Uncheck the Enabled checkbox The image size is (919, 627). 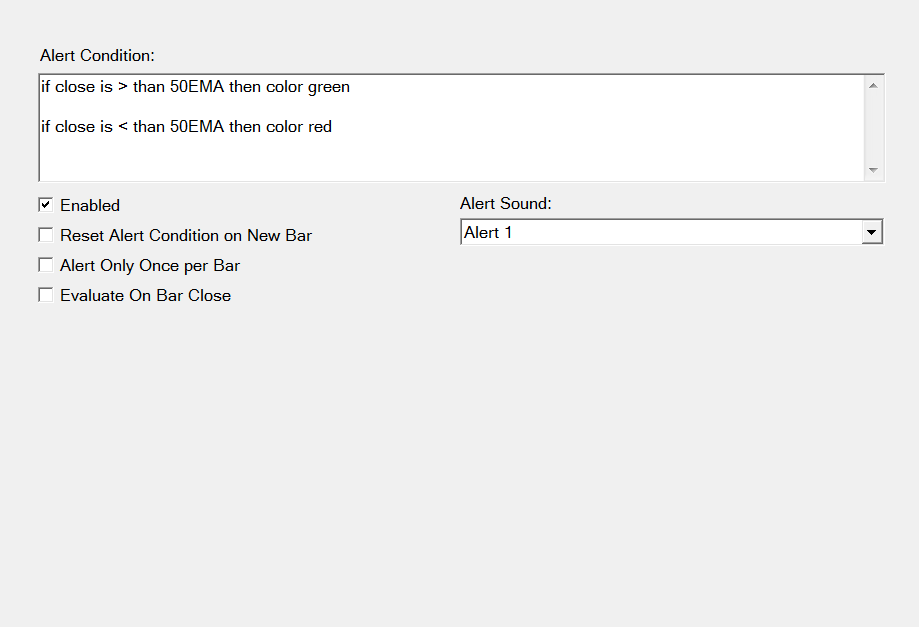pyautogui.click(x=45, y=205)
